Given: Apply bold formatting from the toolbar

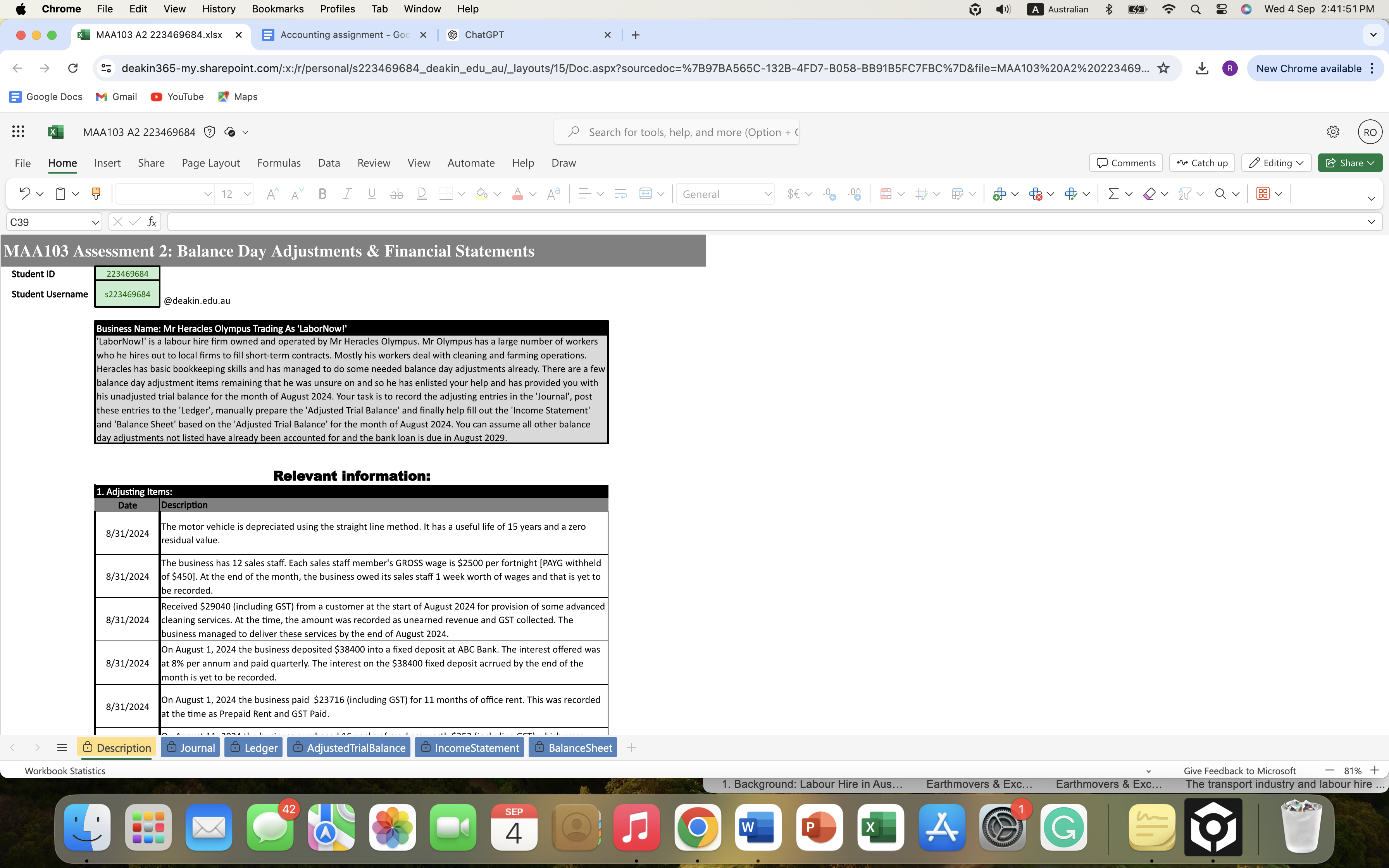Looking at the screenshot, I should click(322, 193).
